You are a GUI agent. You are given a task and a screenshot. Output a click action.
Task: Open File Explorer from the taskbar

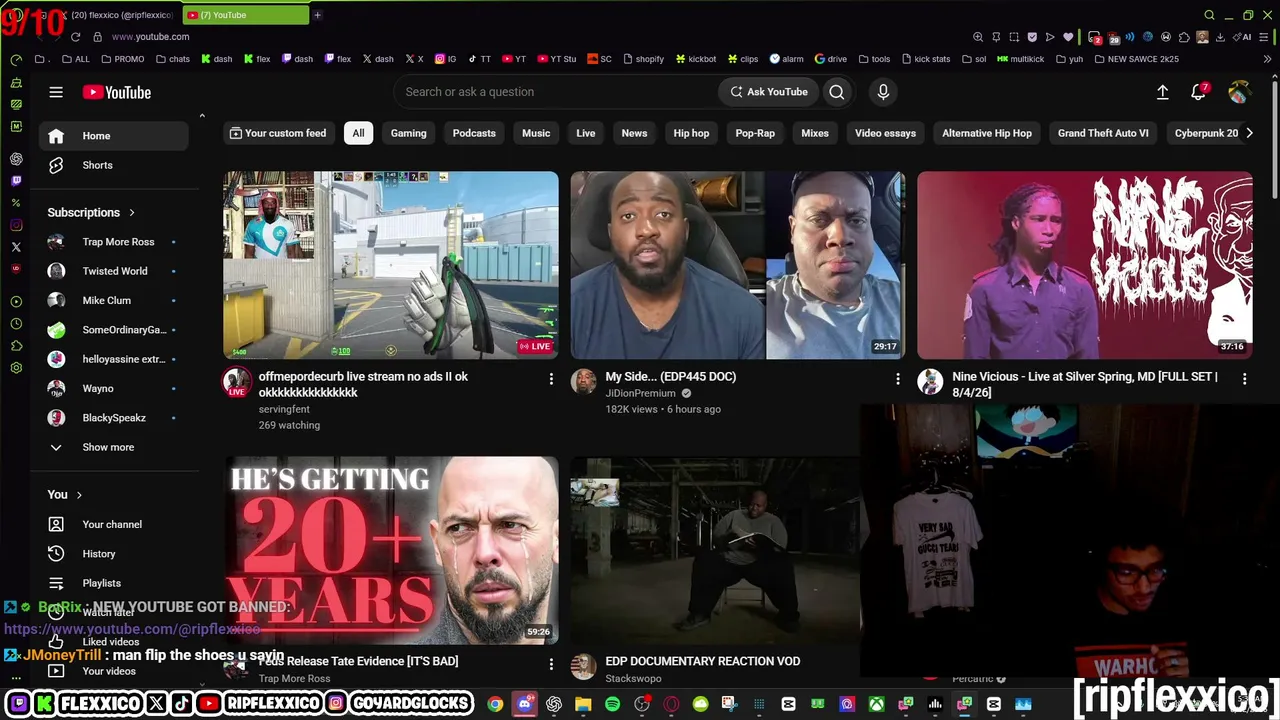(583, 704)
